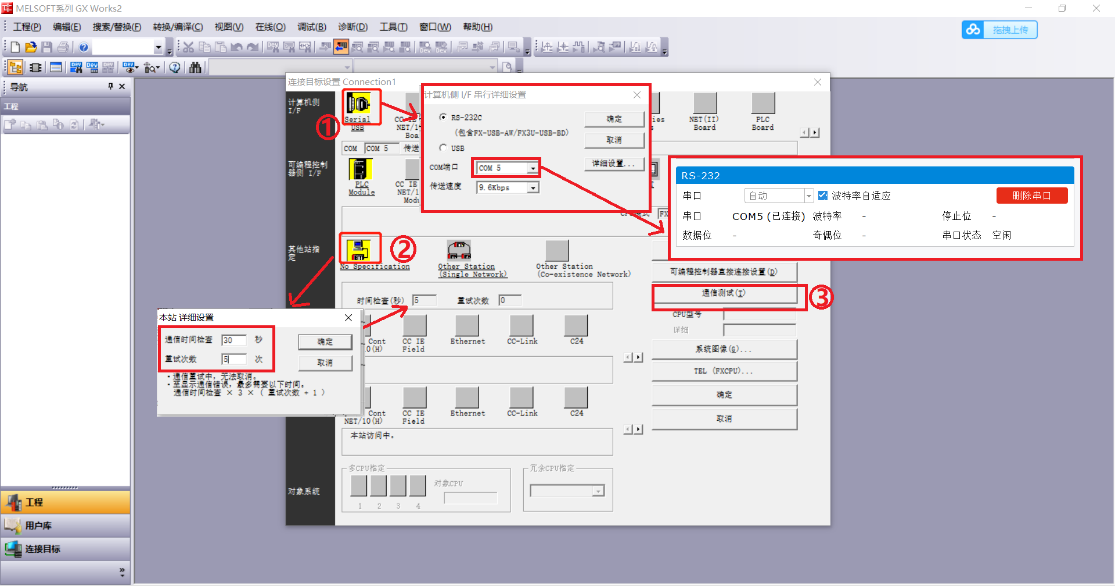1115x586 pixels.
Task: Close the 本站 详细设置 dialog
Action: [348, 317]
